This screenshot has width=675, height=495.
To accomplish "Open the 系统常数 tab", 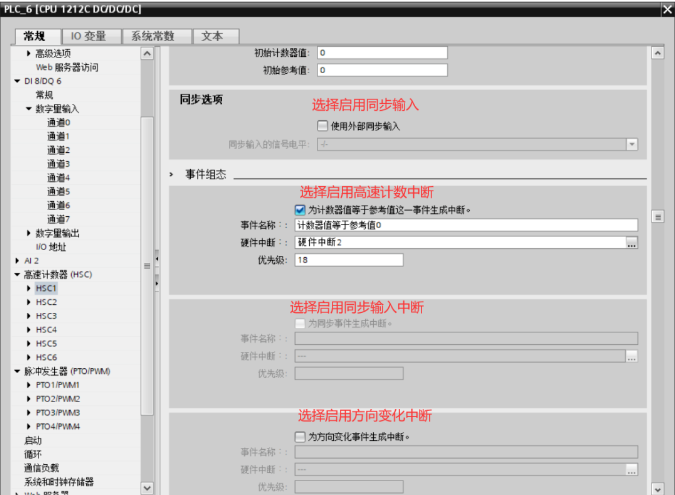I will point(154,36).
